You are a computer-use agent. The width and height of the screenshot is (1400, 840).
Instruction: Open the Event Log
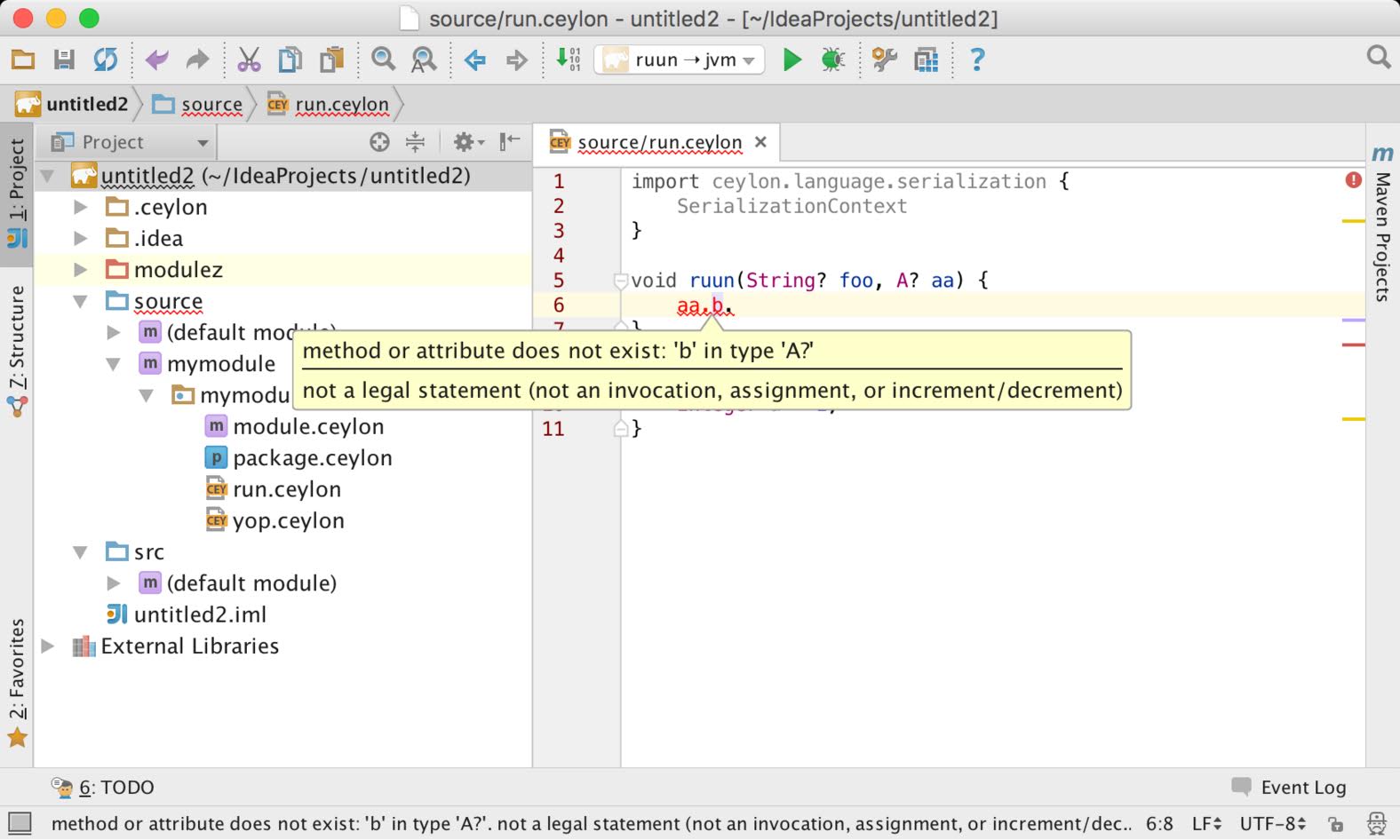coord(1289,788)
